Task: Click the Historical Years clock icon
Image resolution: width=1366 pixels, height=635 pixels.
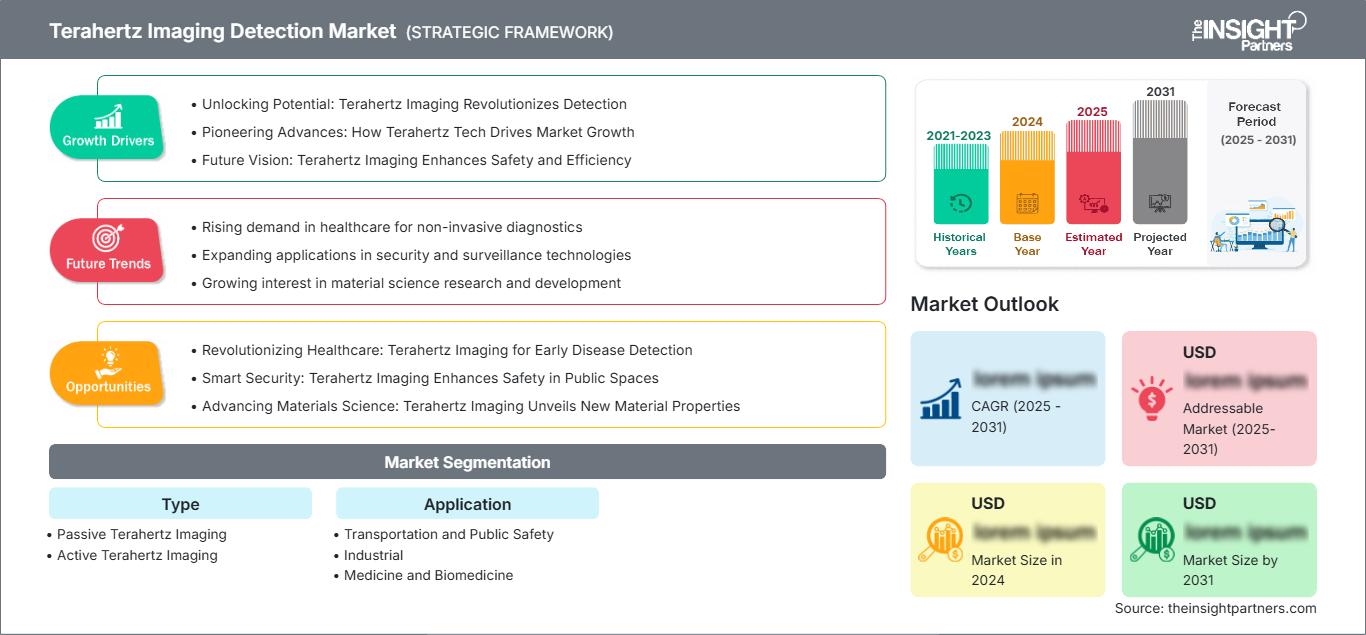Action: (x=960, y=203)
